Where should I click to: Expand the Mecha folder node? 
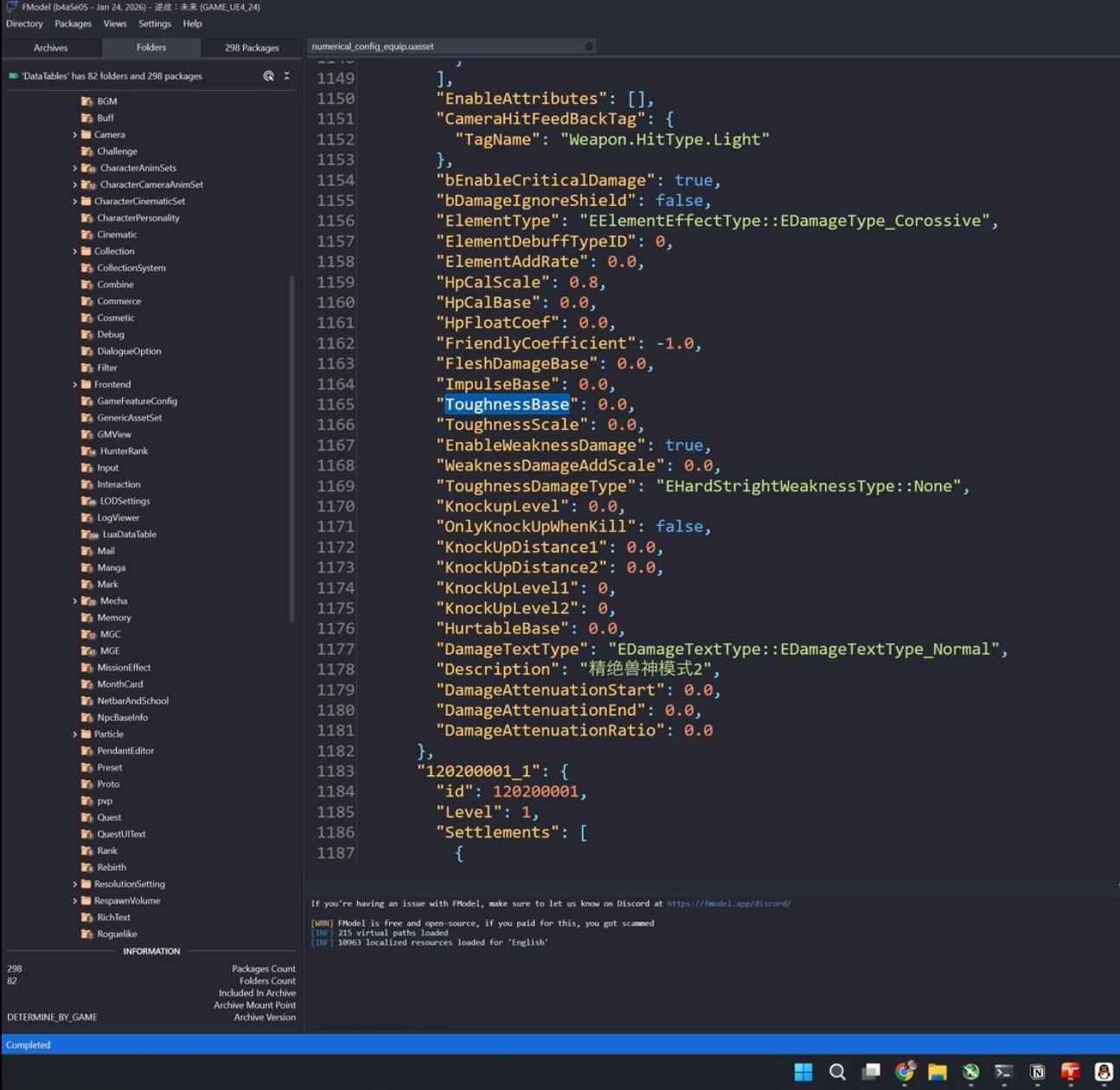(x=75, y=601)
